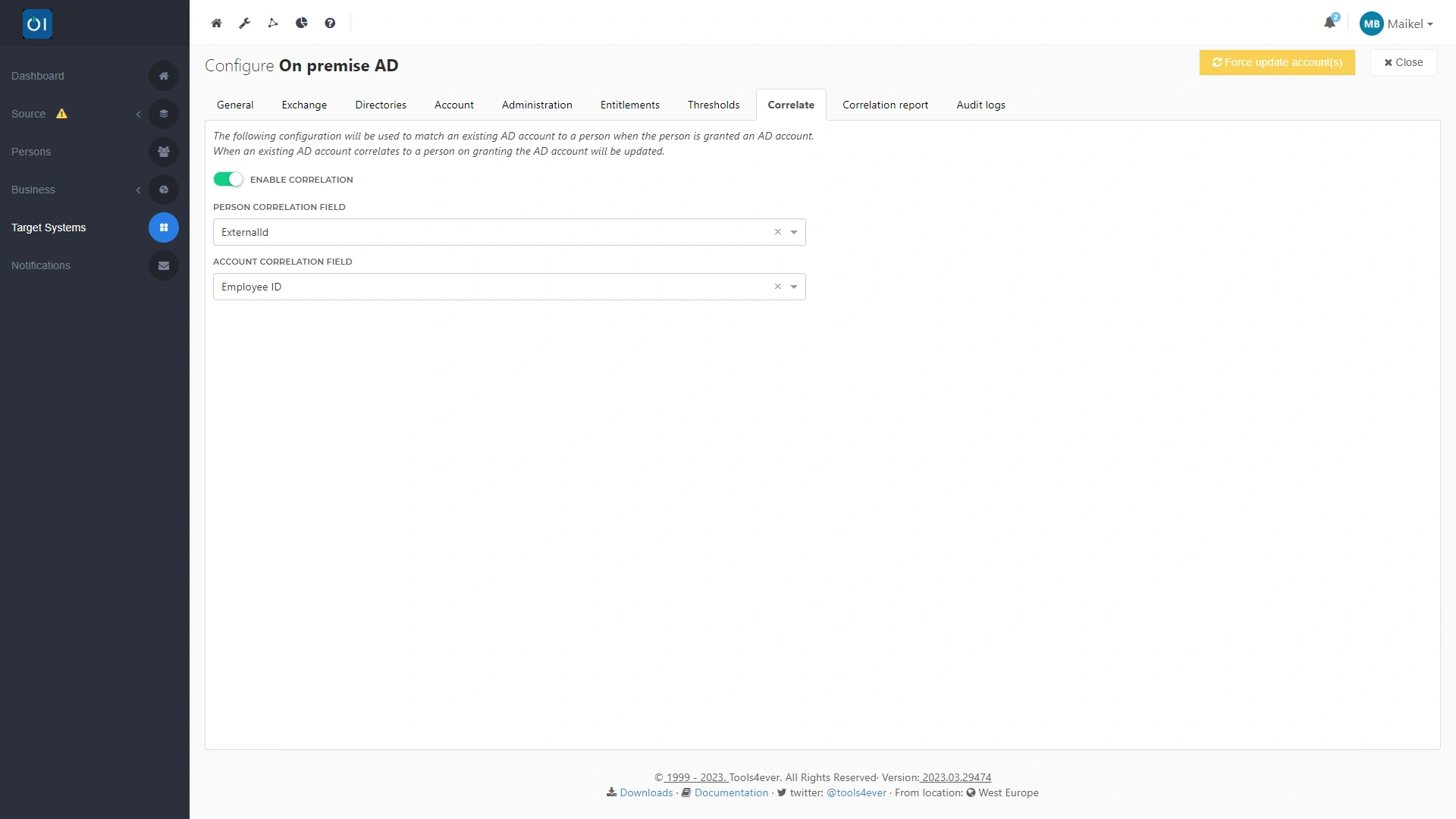This screenshot has width=1456, height=819.
Task: Click the download icon in the footer
Action: coord(611,792)
